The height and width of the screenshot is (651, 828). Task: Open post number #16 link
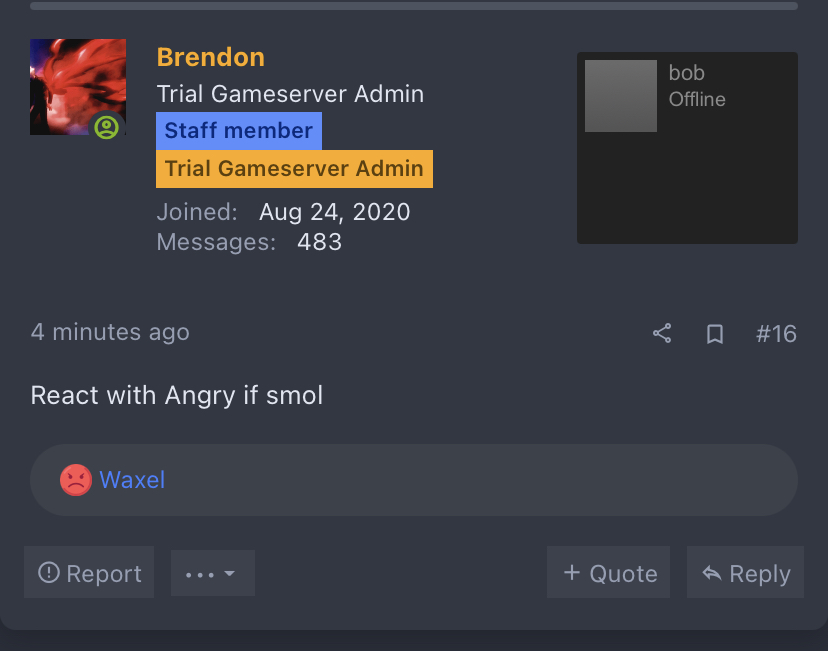(776, 333)
